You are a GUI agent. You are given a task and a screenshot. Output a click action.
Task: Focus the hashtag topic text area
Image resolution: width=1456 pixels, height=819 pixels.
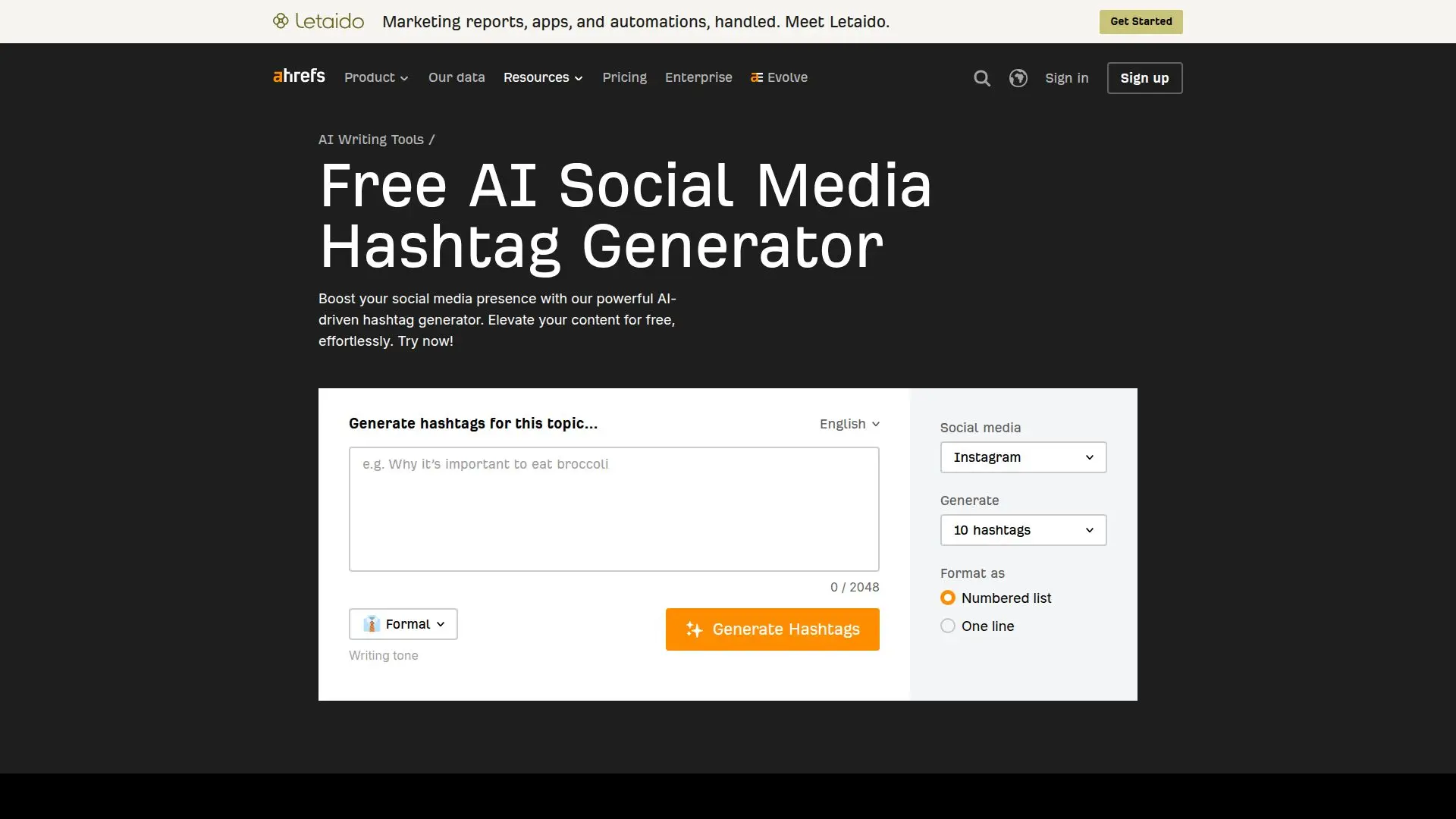pyautogui.click(x=614, y=509)
